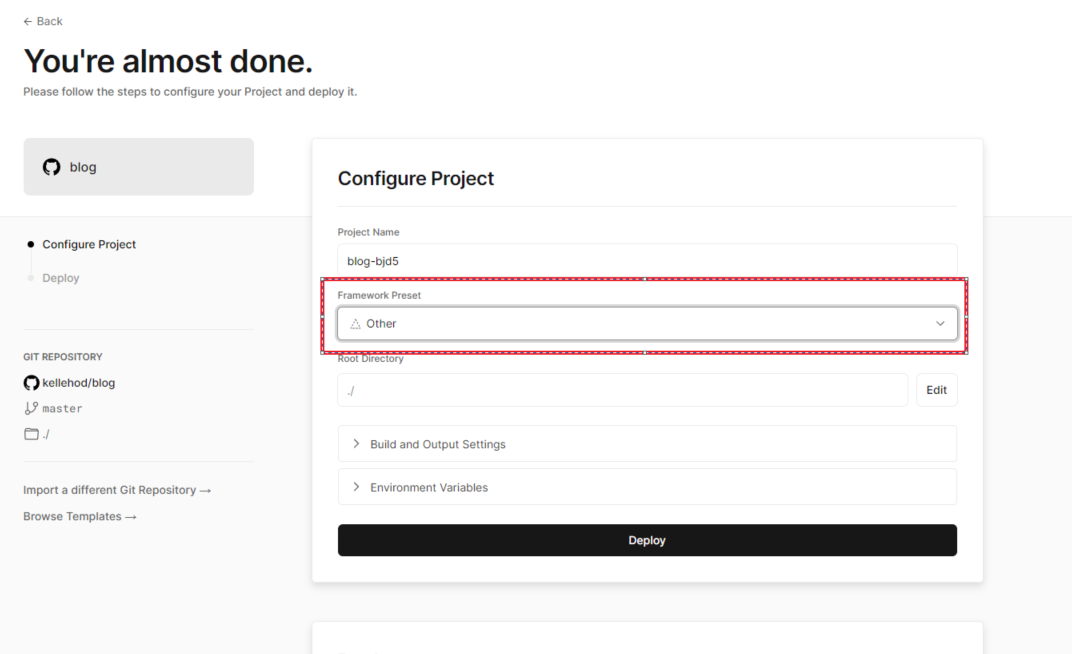Screen dimensions: 1072x654
Task: Click the Configure Project heading
Action: (x=416, y=178)
